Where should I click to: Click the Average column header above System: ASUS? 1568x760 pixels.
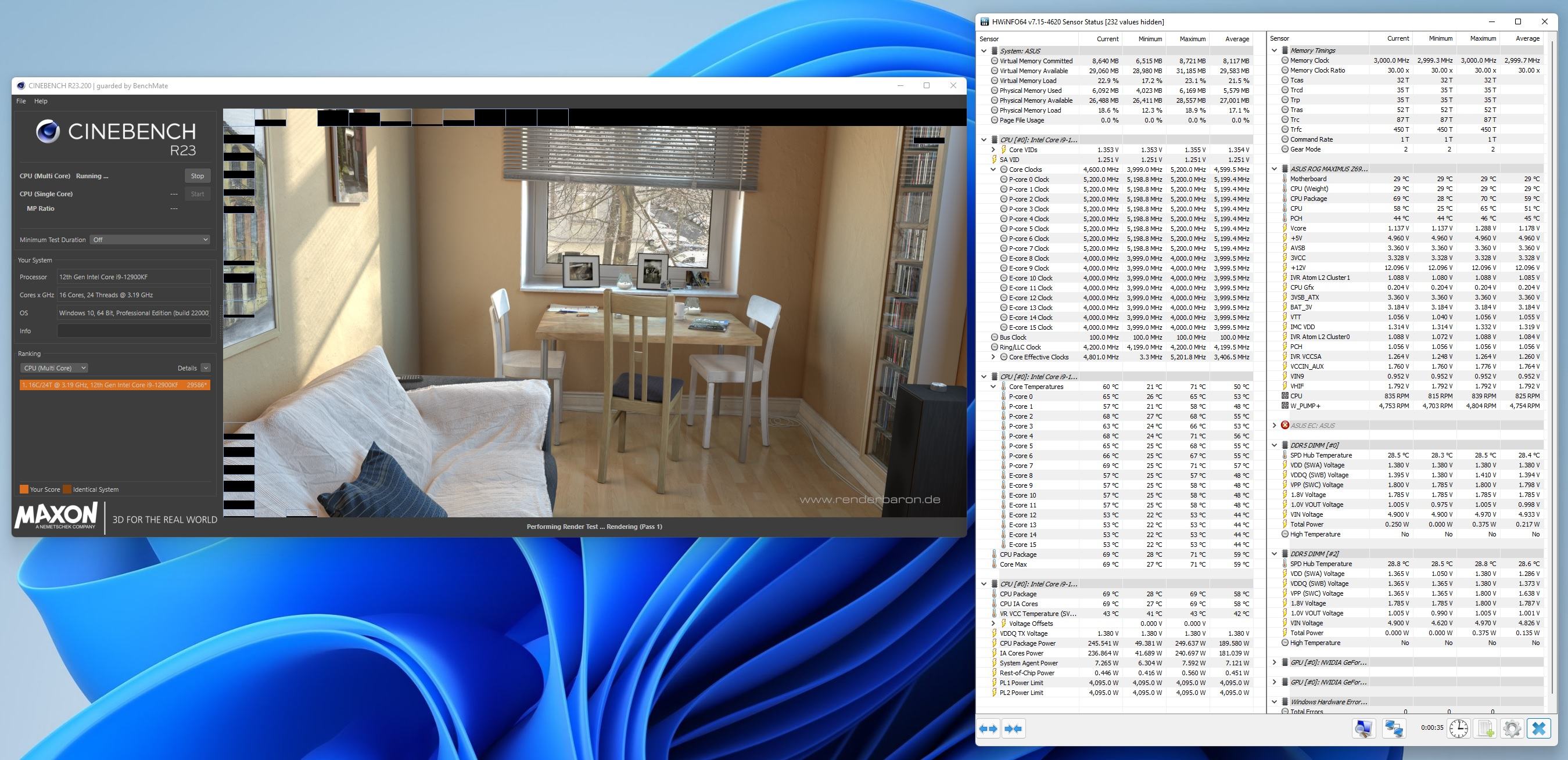pos(1232,39)
